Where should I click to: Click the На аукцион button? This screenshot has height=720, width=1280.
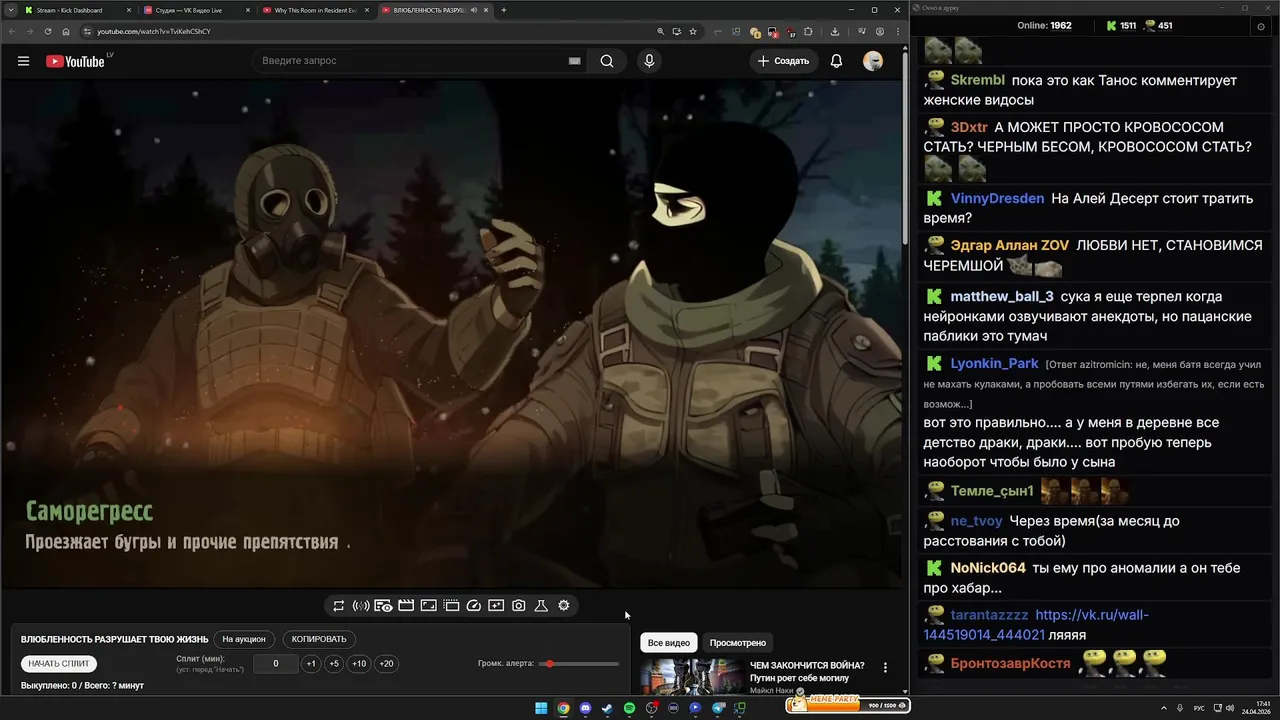click(x=244, y=639)
